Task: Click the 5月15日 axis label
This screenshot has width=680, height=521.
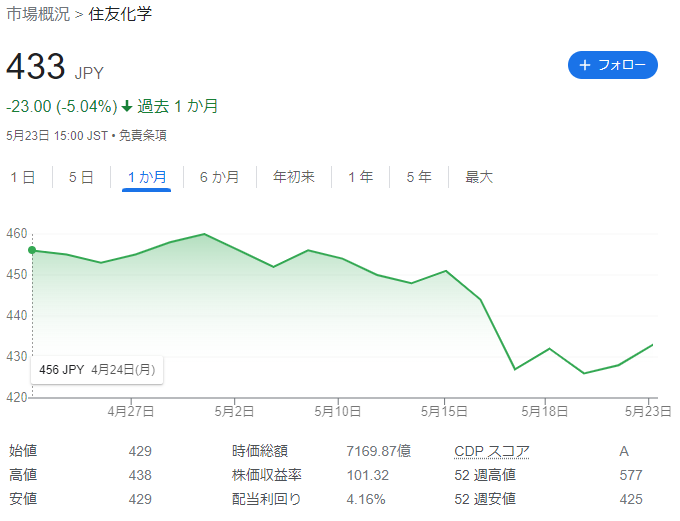Action: click(x=444, y=411)
